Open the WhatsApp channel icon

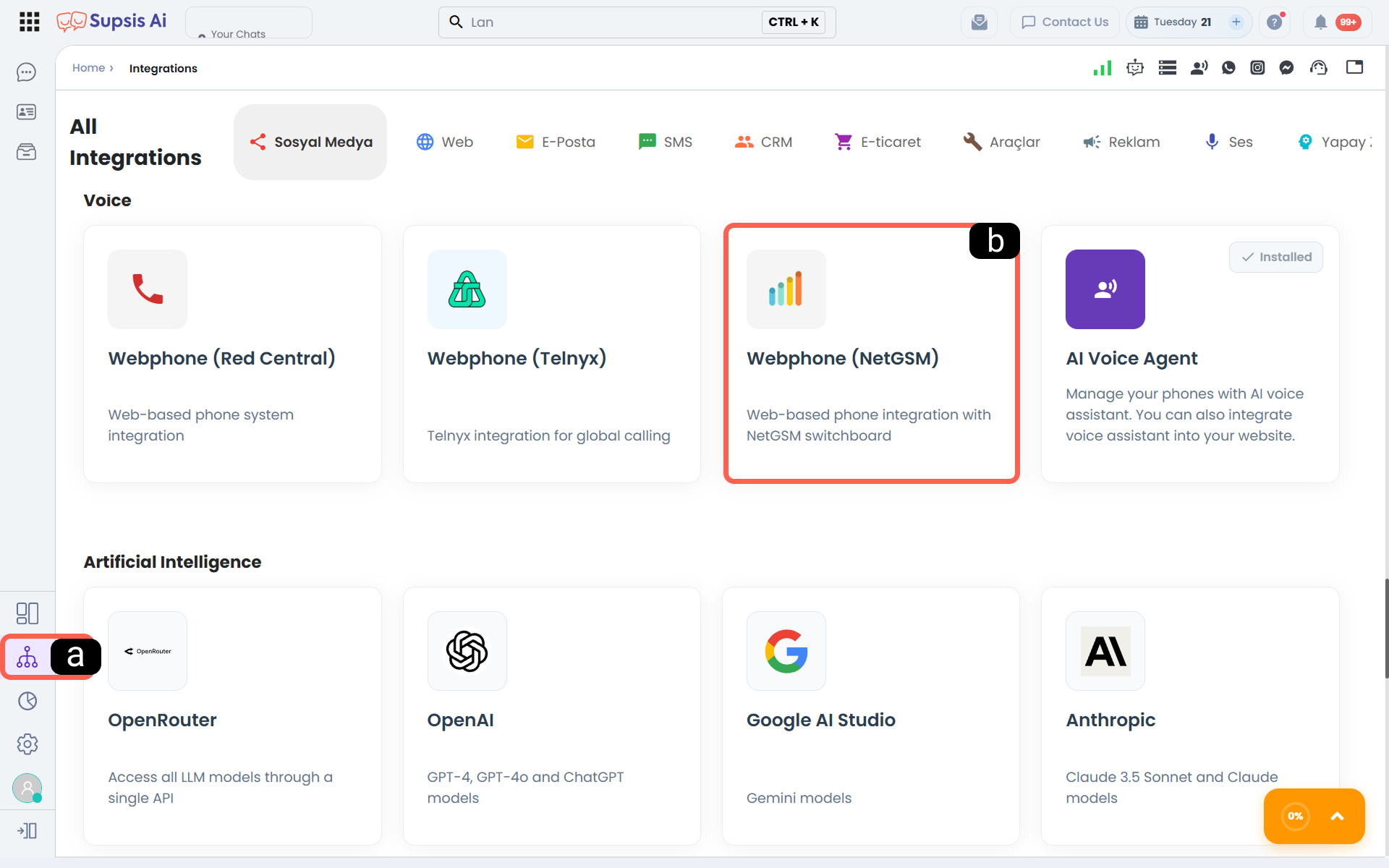[1228, 68]
